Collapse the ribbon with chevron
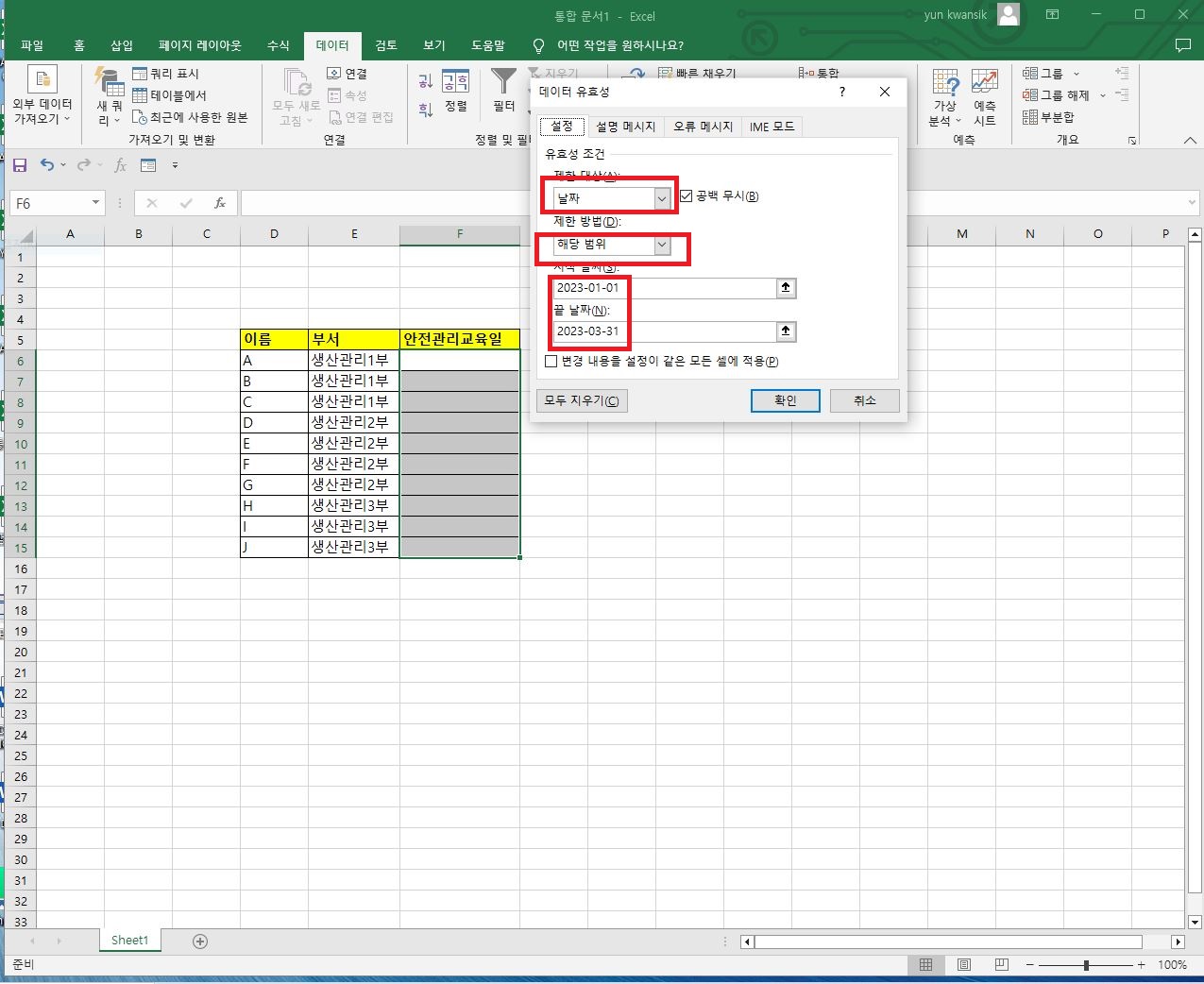 click(1190, 140)
